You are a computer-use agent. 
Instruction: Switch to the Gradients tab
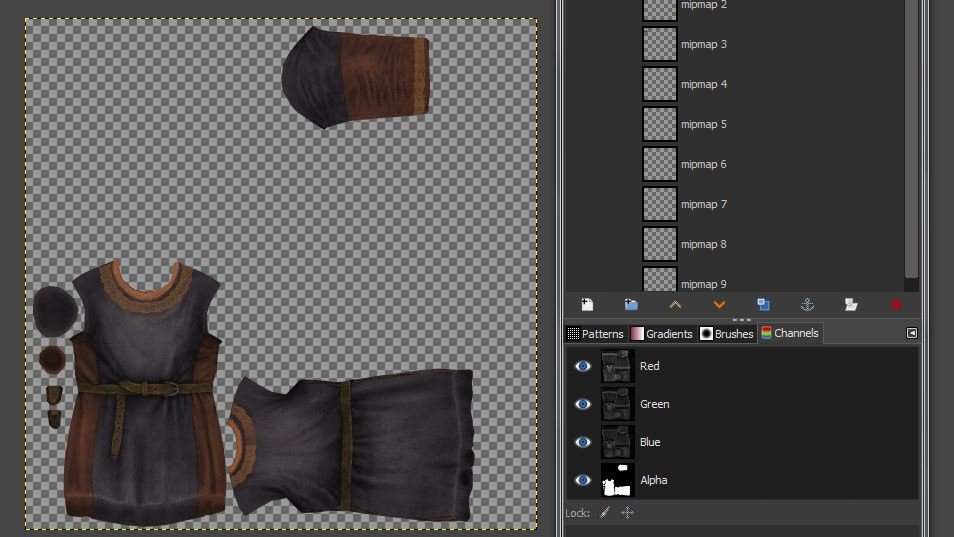[x=661, y=333]
